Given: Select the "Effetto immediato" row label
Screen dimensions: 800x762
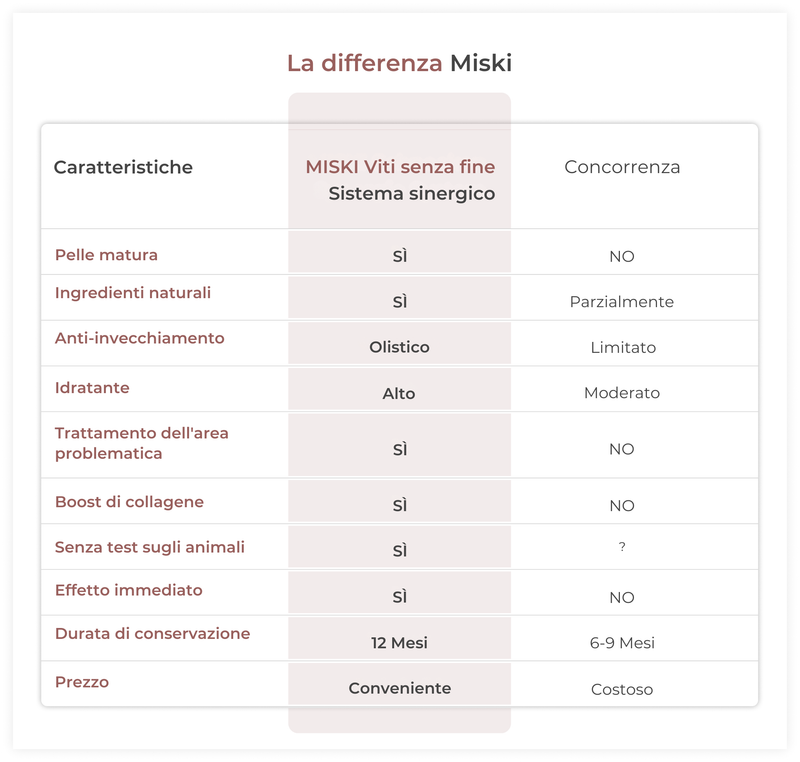Looking at the screenshot, I should coord(129,590).
